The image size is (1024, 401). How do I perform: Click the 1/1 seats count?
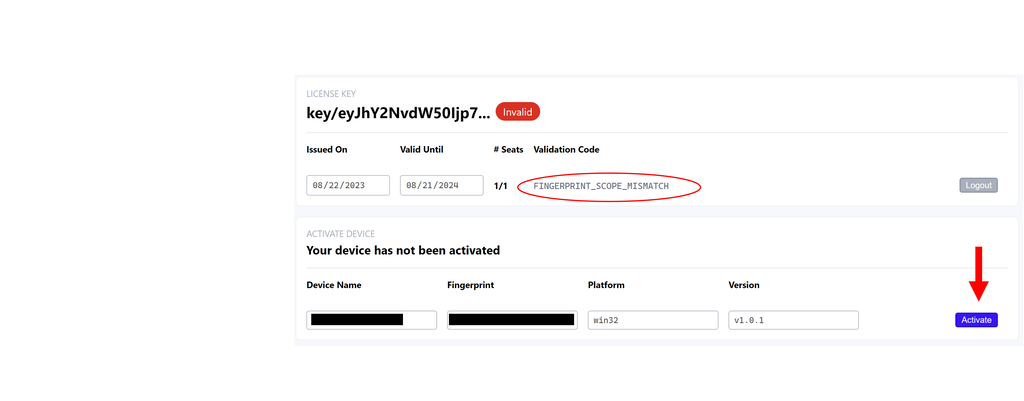tap(500, 186)
